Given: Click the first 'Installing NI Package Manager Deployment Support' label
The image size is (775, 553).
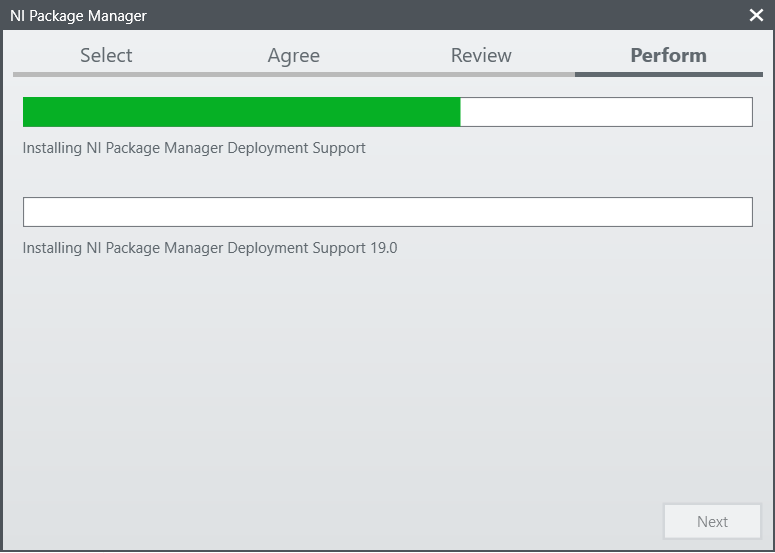Looking at the screenshot, I should (x=194, y=148).
